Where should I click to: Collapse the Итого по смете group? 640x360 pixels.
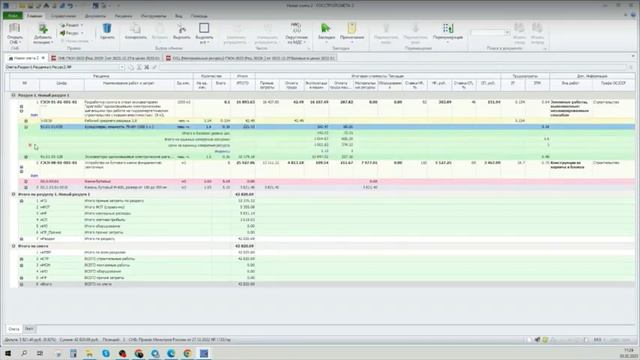coord(13,246)
